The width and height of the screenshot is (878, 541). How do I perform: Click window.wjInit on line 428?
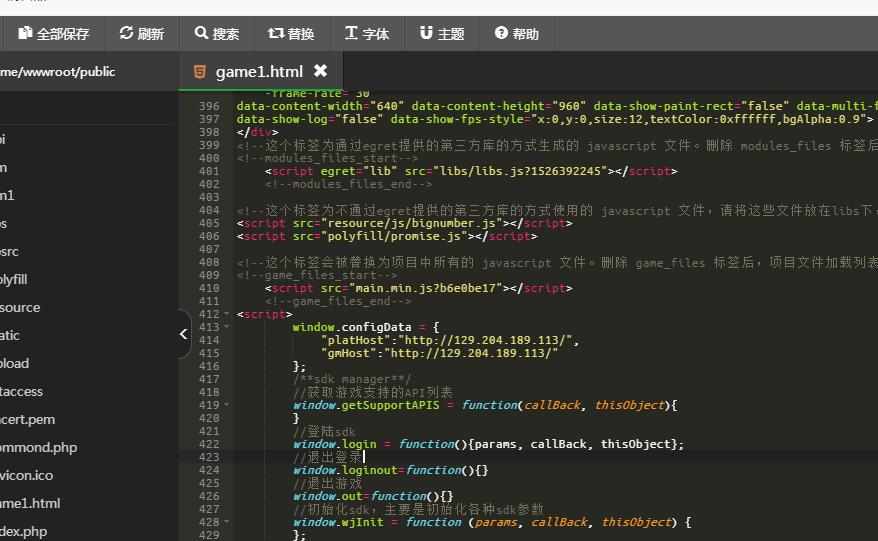(x=338, y=522)
